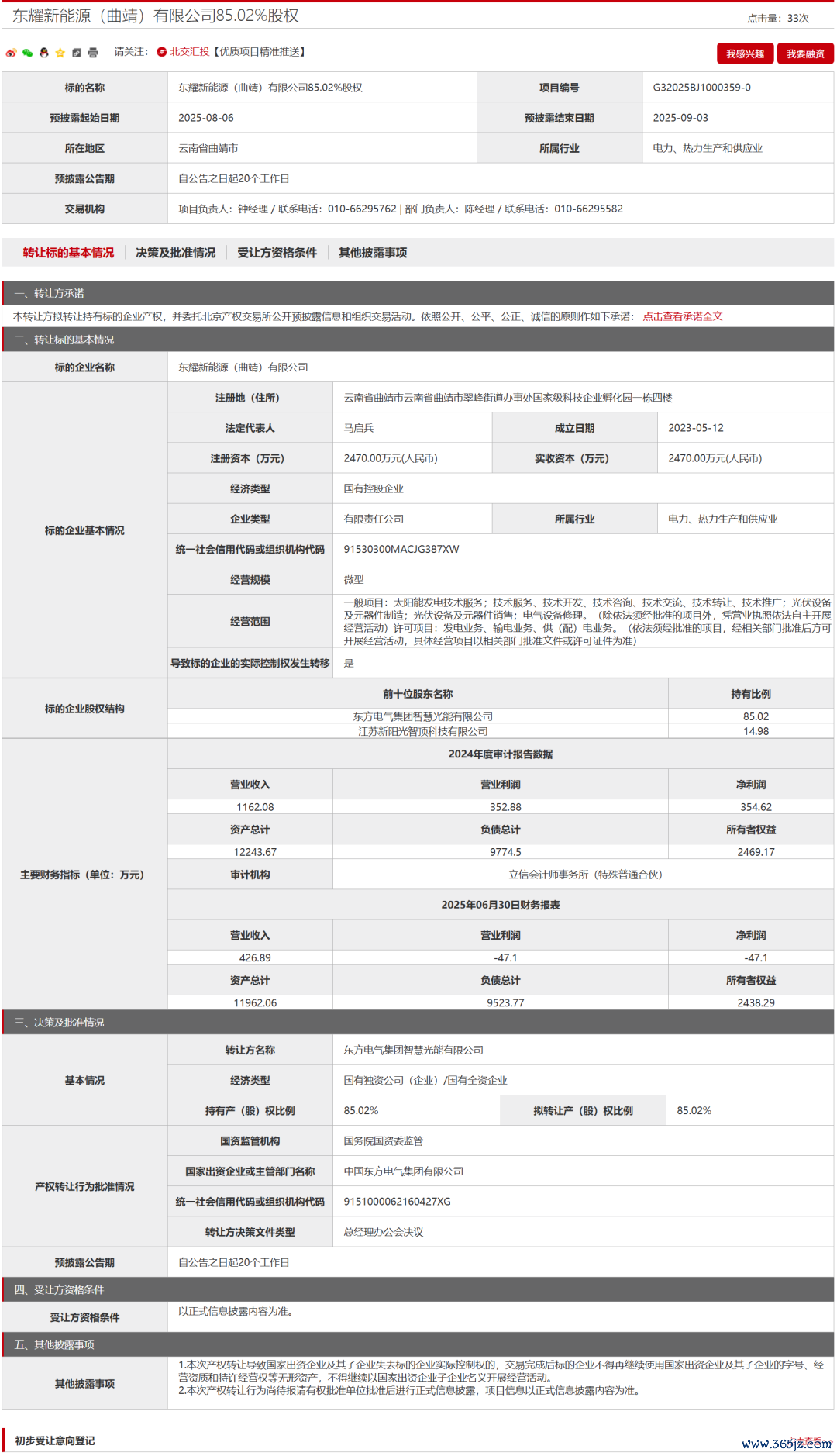Click the 国务院国资委监管 value
The width and height of the screenshot is (837, 1456).
click(x=384, y=1141)
